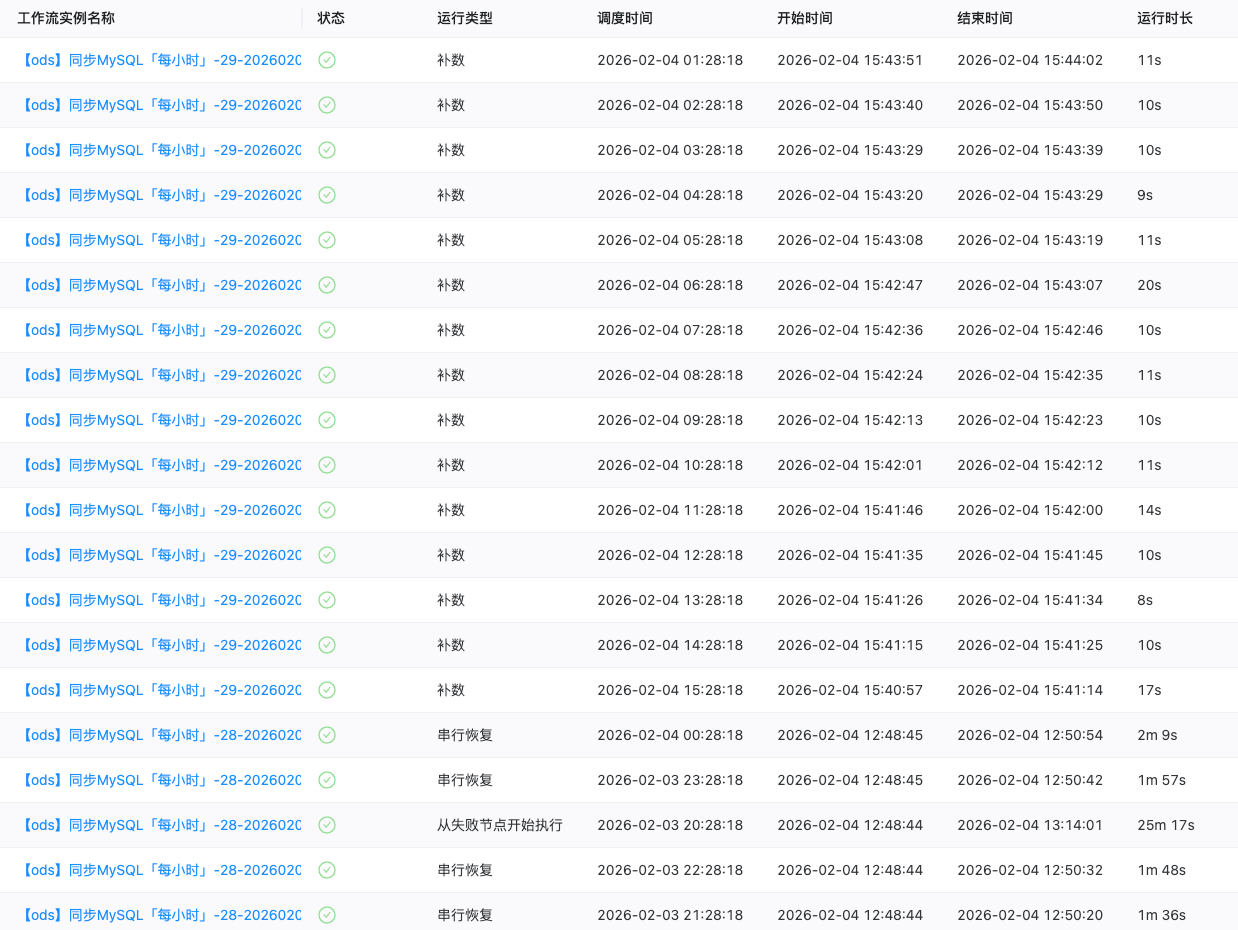The width and height of the screenshot is (1238, 930).
Task: Select start time 2026-02-04 15:43:51 cell
Action: pos(850,60)
